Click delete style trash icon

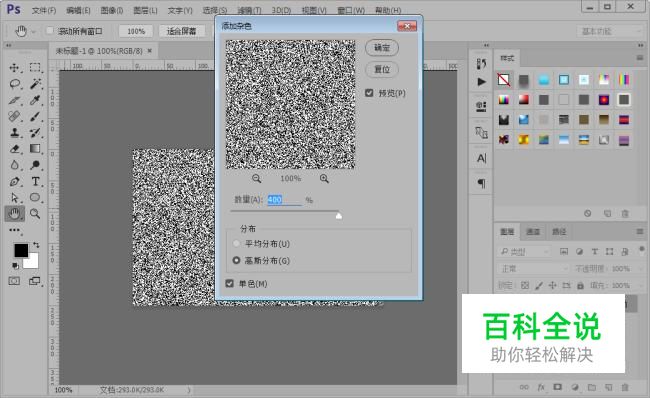point(625,214)
